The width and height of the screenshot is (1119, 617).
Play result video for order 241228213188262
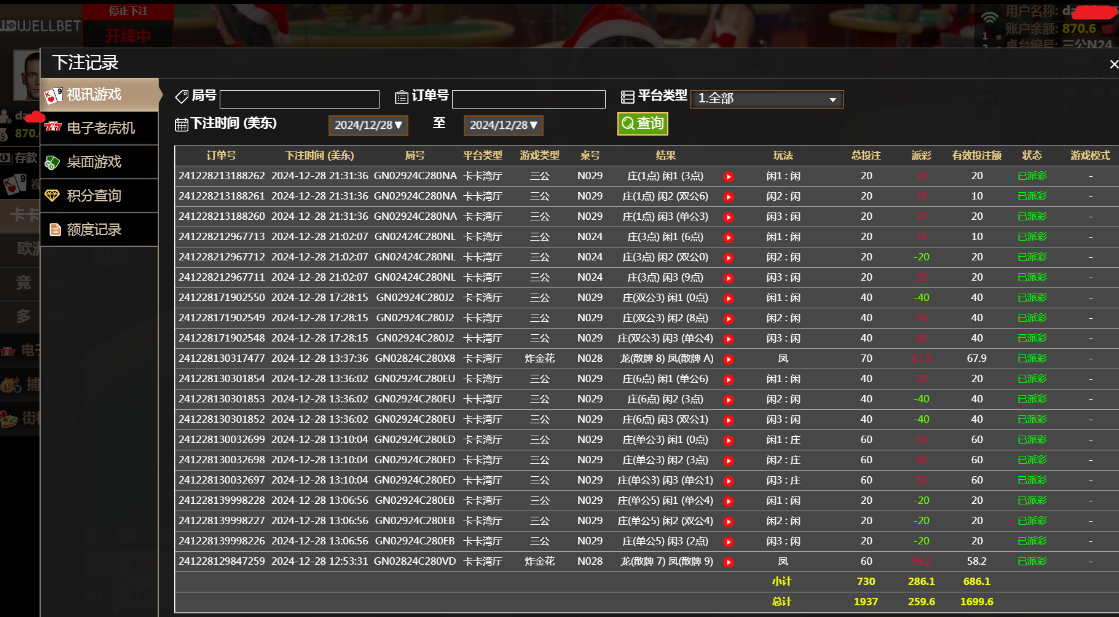pyautogui.click(x=729, y=176)
